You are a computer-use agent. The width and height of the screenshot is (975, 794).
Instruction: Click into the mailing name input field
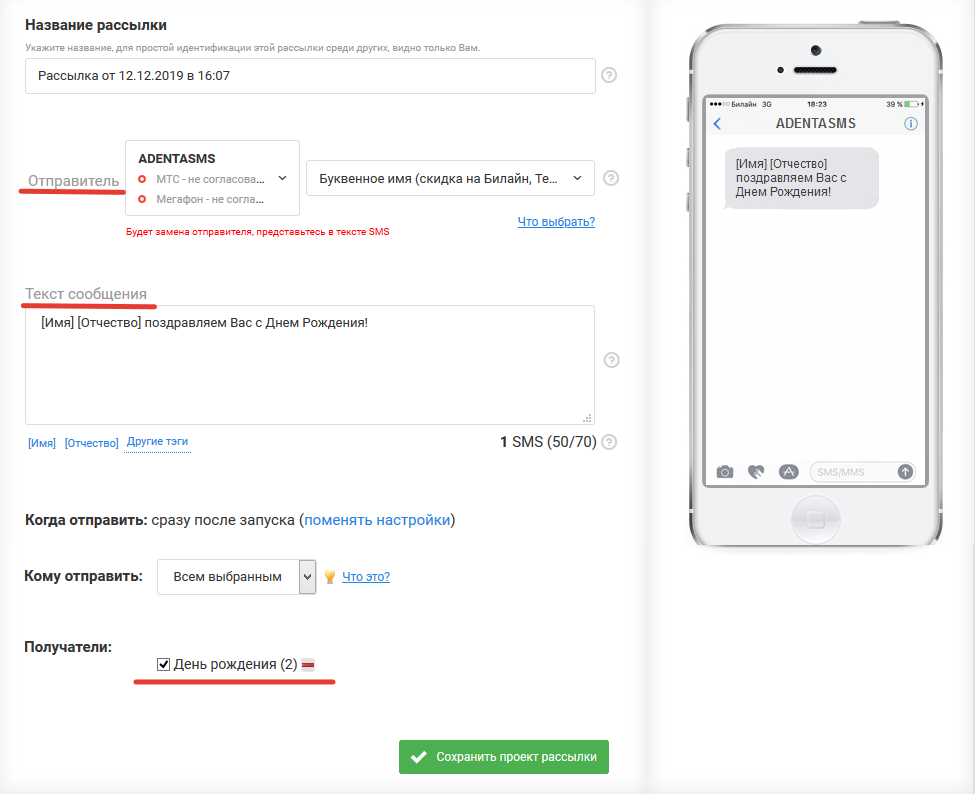click(x=310, y=76)
